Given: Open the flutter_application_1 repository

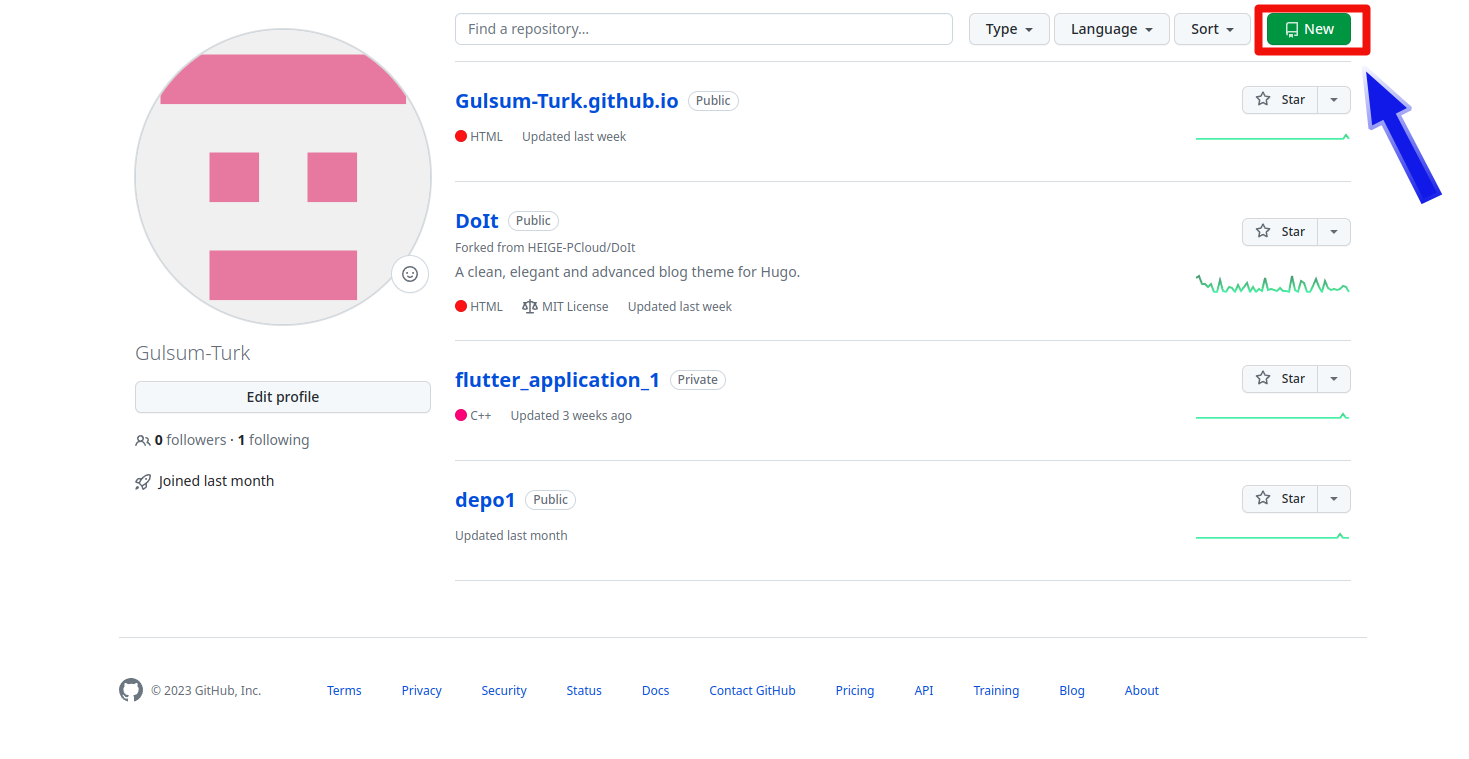Looking at the screenshot, I should point(557,380).
